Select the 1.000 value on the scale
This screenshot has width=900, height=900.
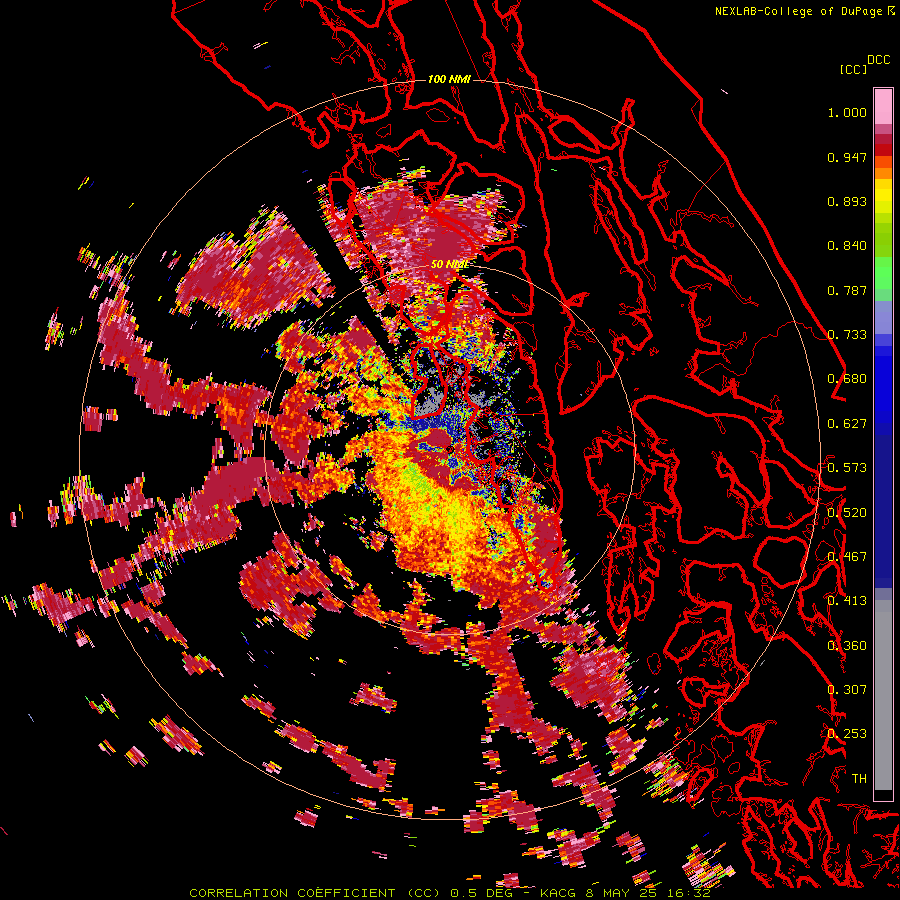(x=847, y=112)
